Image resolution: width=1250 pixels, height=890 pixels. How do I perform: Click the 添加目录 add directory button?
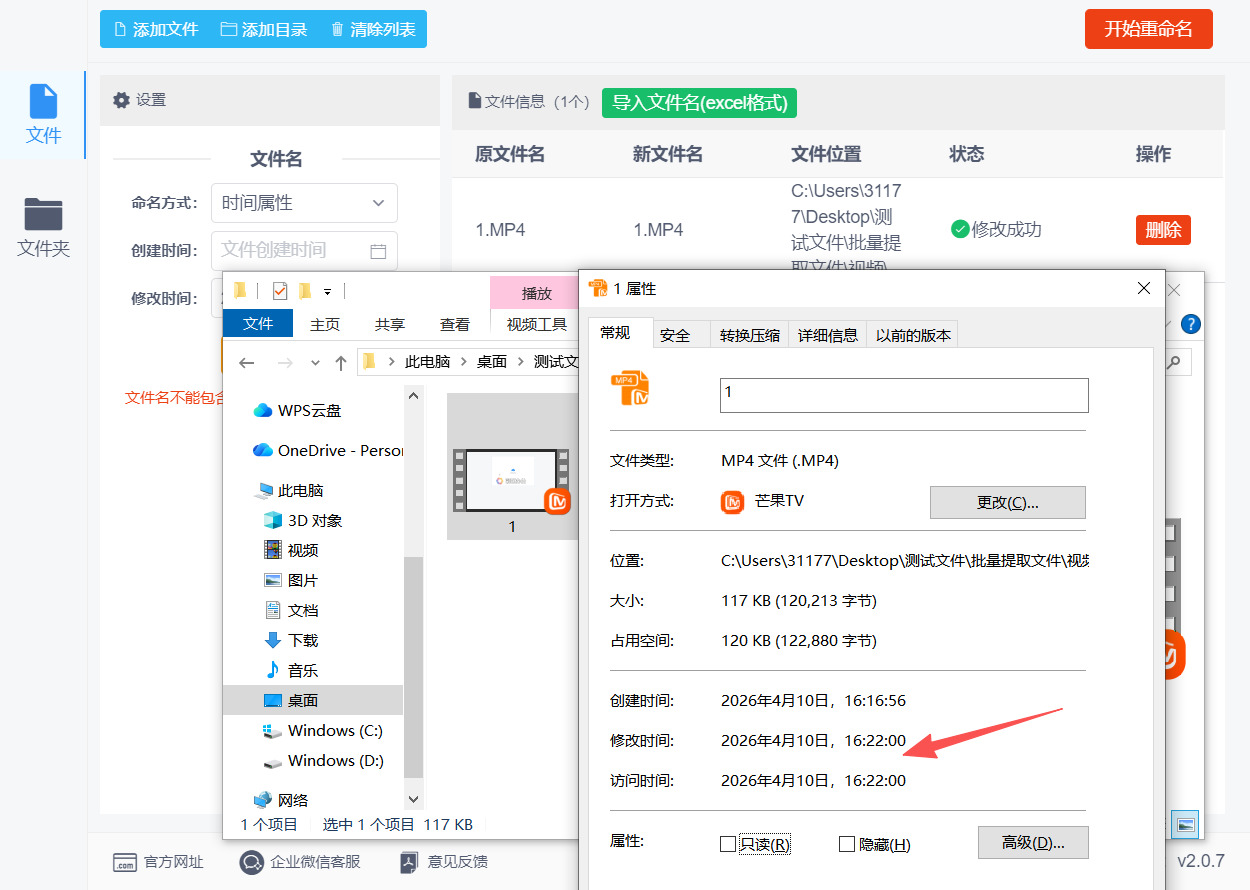(263, 29)
